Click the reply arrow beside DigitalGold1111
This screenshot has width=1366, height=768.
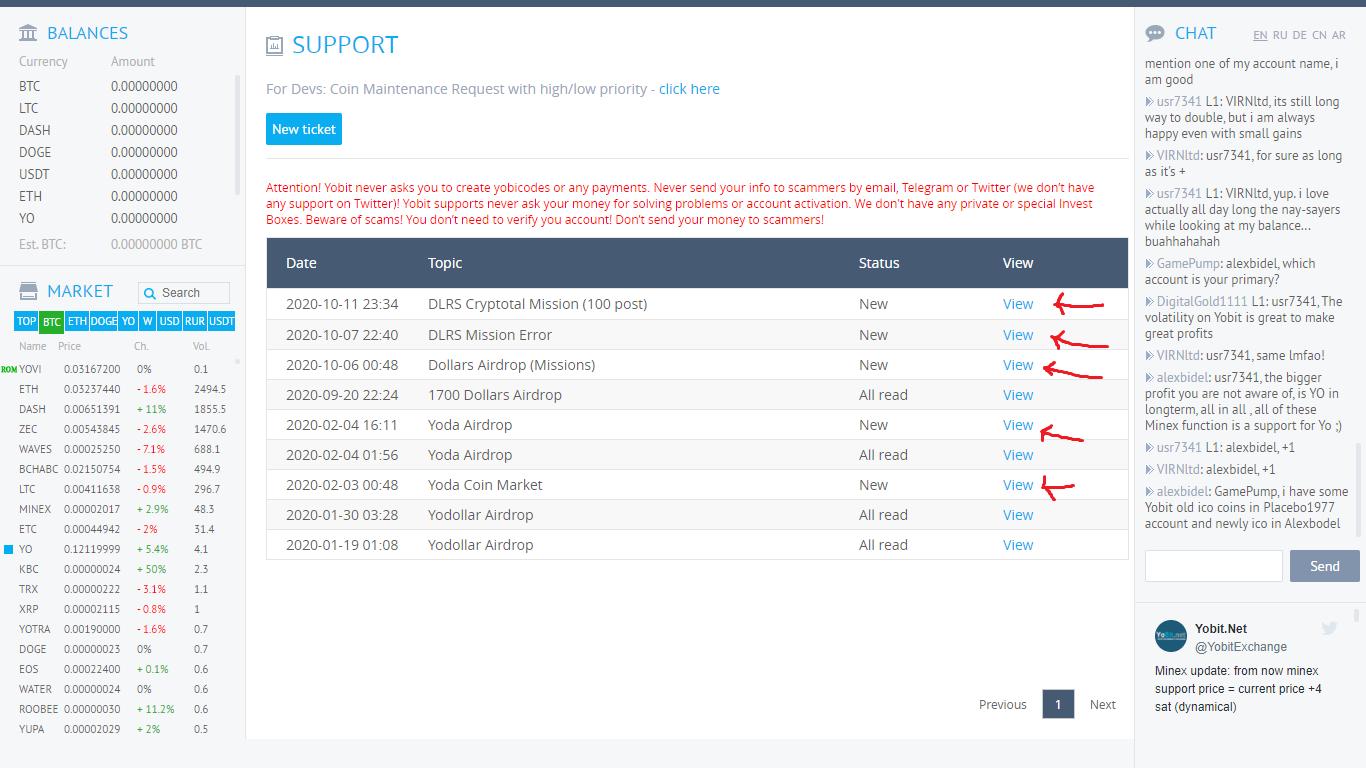coord(1149,302)
